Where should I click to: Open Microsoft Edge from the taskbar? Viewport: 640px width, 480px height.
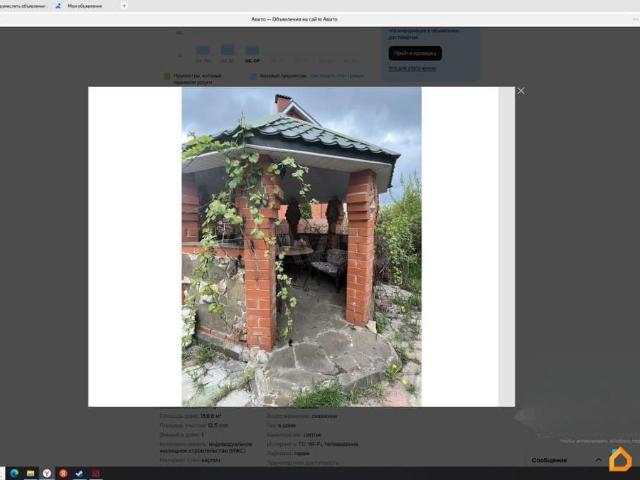pos(14,473)
